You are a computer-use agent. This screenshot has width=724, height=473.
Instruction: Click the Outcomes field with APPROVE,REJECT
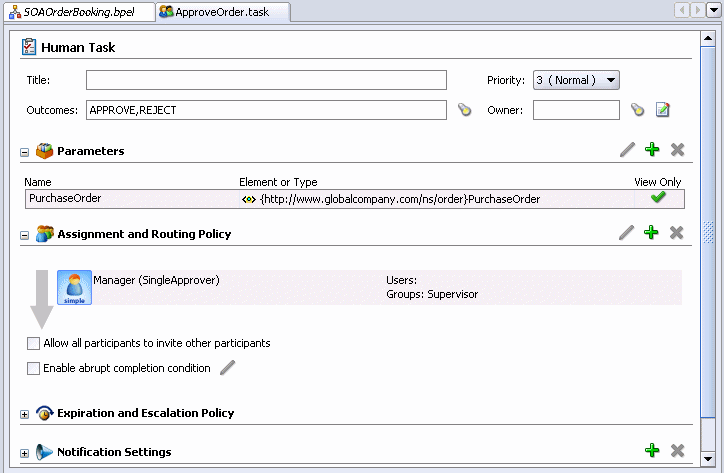(x=266, y=110)
